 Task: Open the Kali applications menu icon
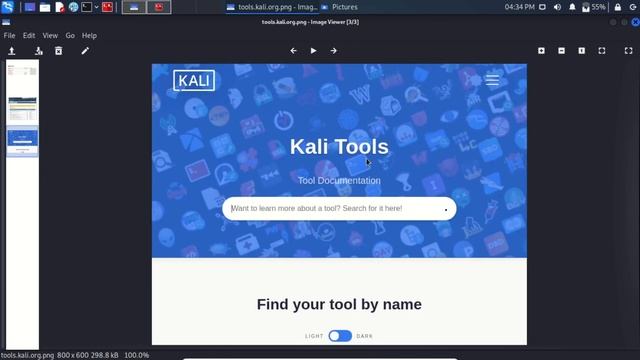[x=8, y=7]
